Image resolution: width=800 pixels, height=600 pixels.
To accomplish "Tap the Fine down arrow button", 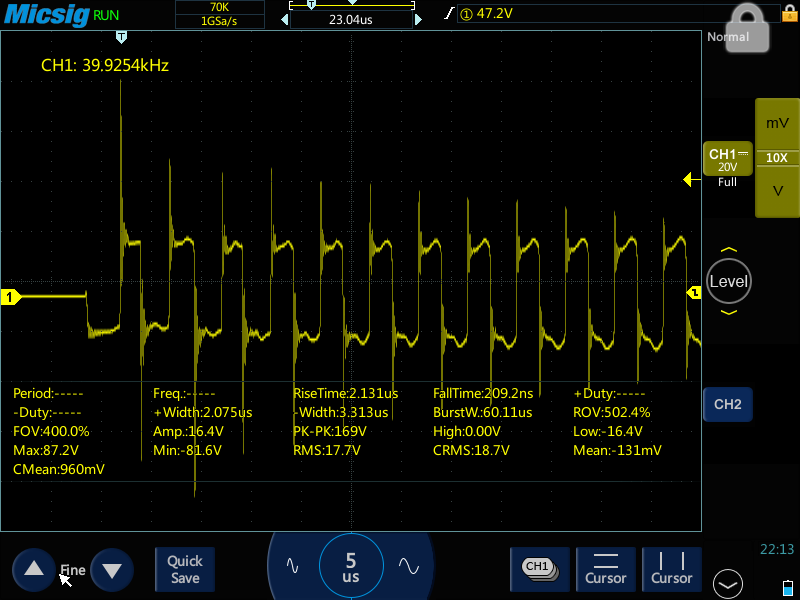I will 112,569.
